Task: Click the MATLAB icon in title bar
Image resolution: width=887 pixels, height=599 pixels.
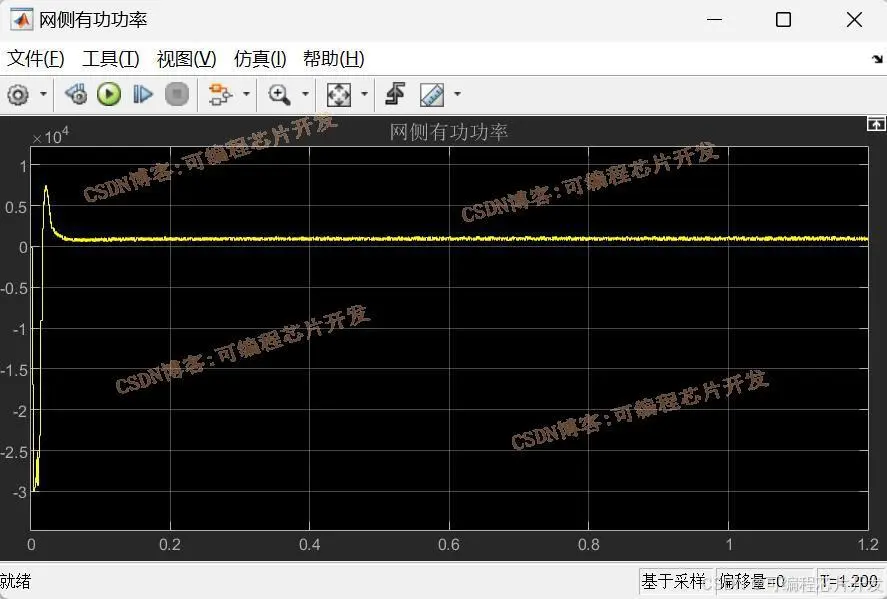Action: pos(21,20)
